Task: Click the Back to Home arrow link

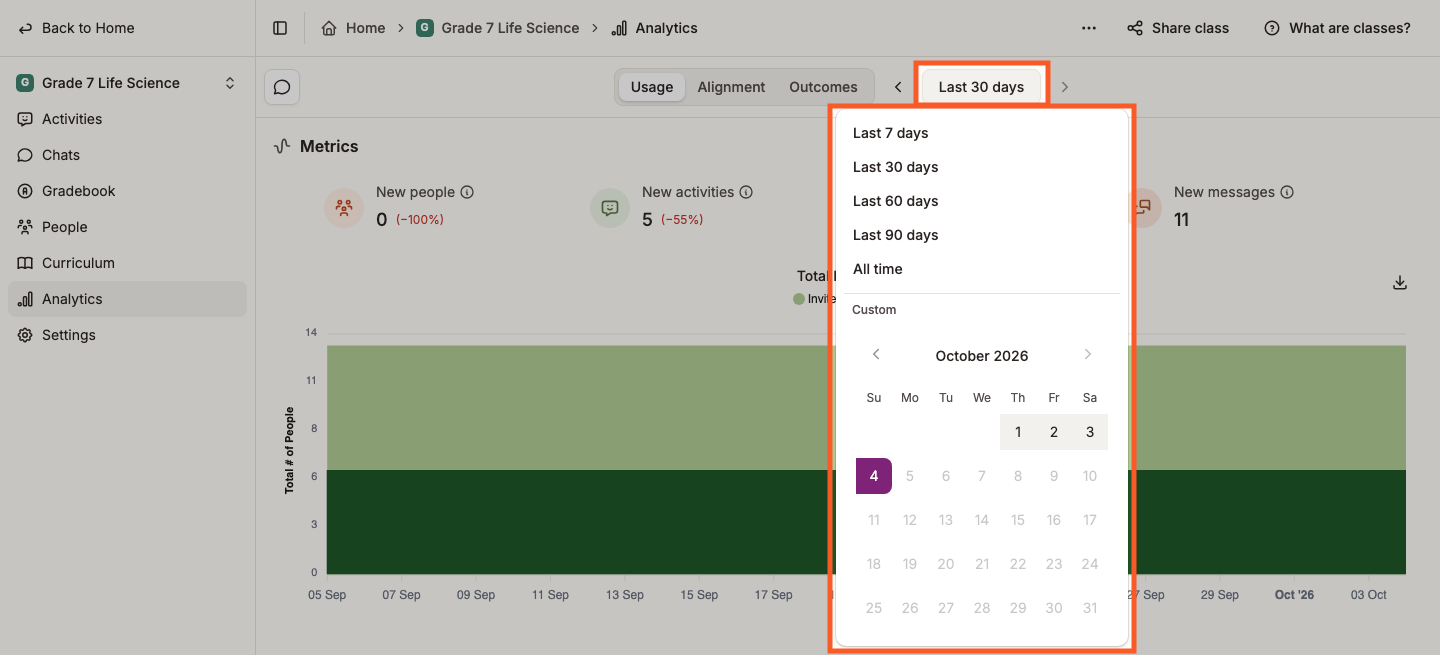Action: click(x=77, y=28)
